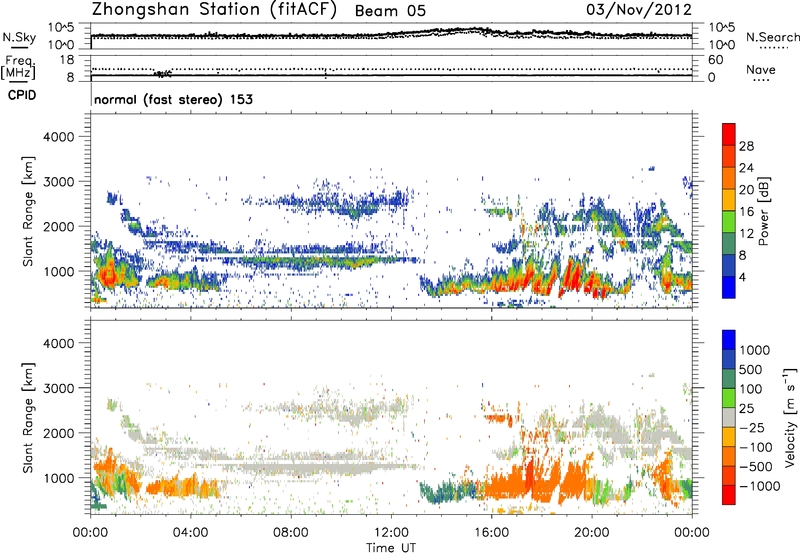
Task: Click the "16" tick on Power colorbar
Action: pyautogui.click(x=746, y=212)
